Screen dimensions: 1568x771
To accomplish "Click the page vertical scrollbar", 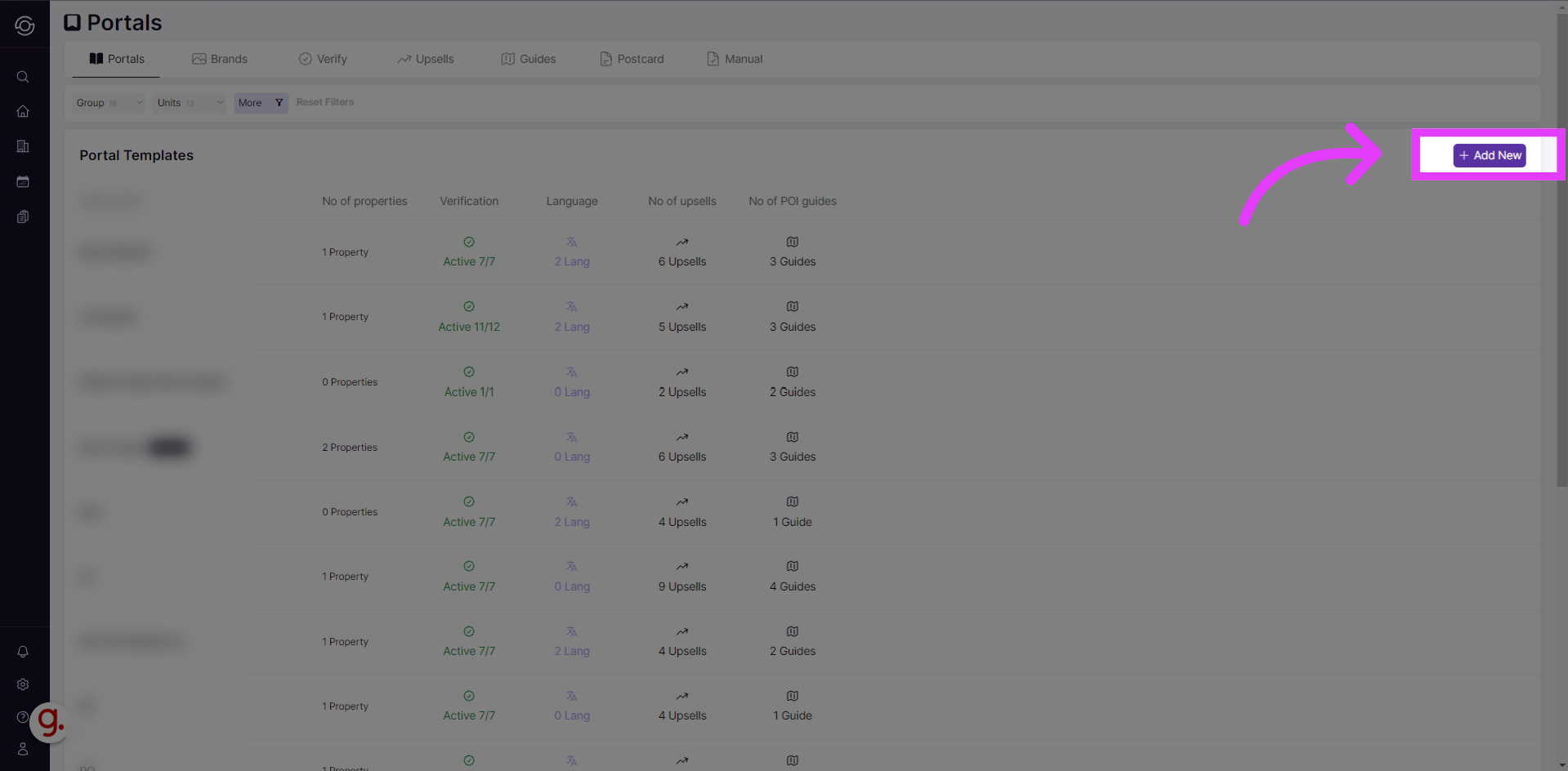I will click(x=1561, y=245).
